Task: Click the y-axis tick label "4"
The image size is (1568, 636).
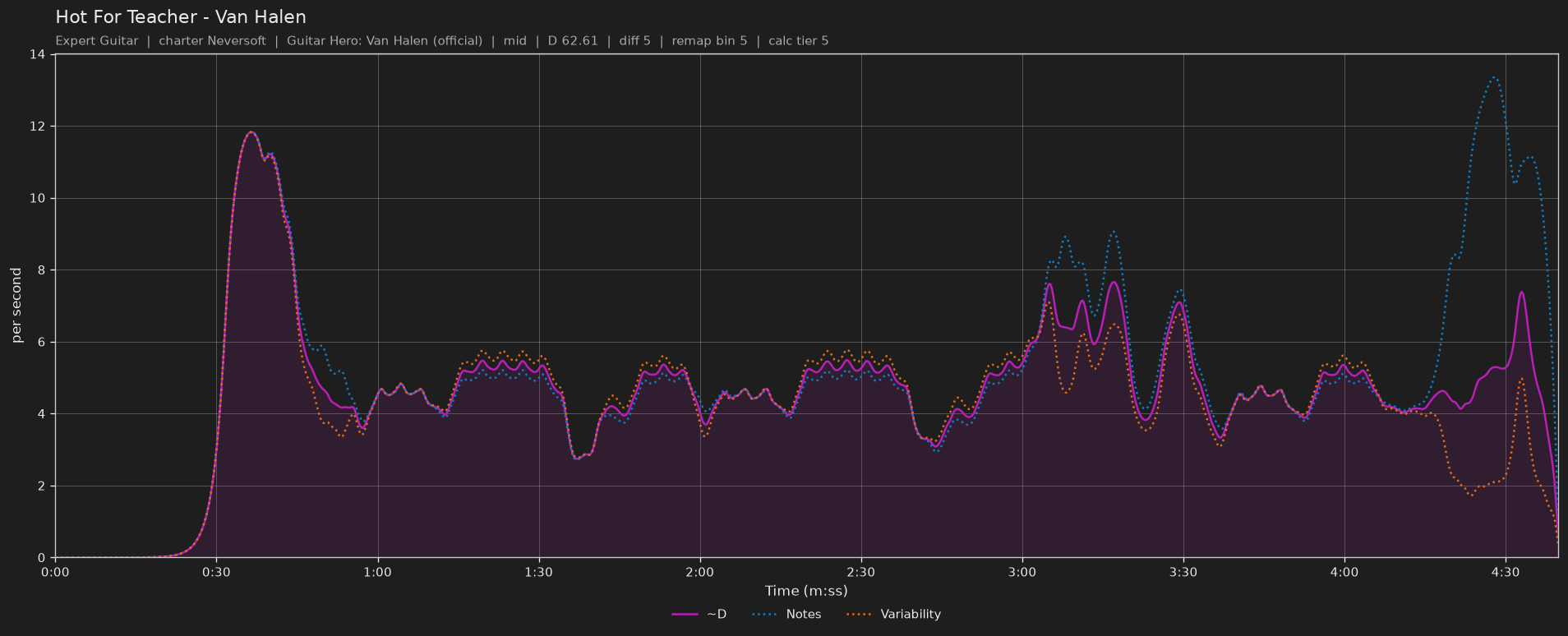Action: pos(41,414)
